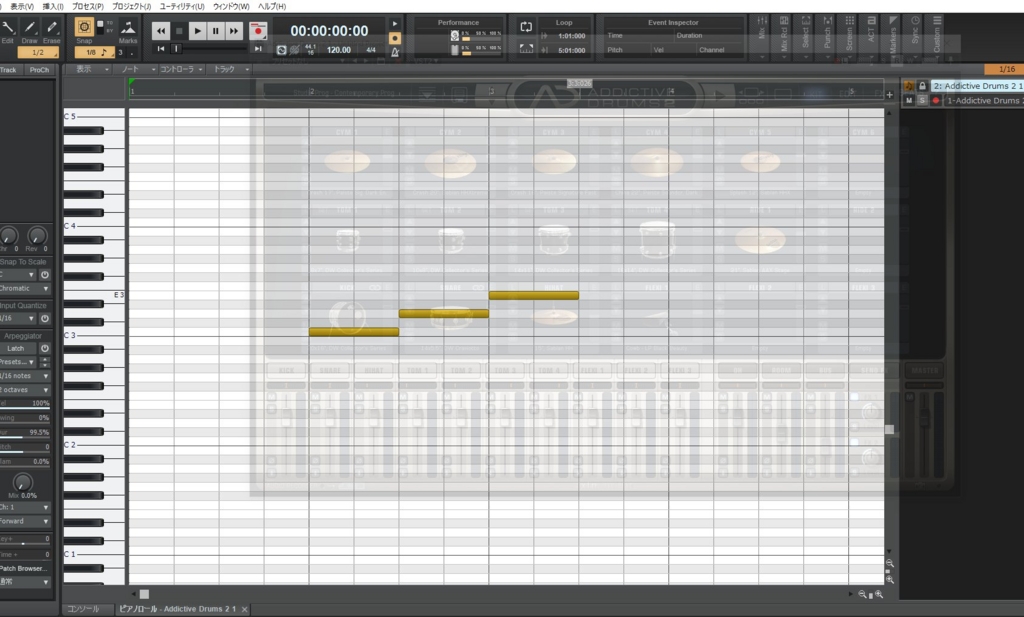Toggle the audio engine button by sample rate
The height and width of the screenshot is (617, 1024).
281,50
